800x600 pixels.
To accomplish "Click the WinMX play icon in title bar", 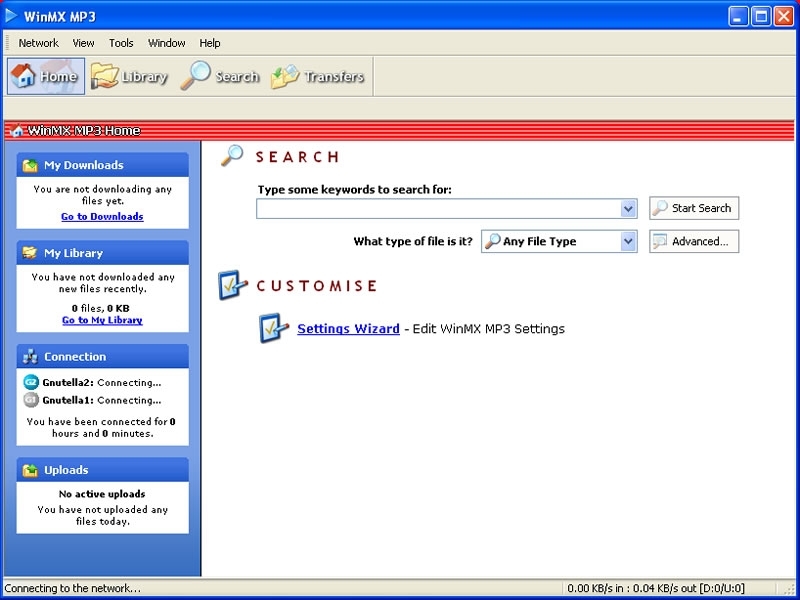I will coord(11,16).
